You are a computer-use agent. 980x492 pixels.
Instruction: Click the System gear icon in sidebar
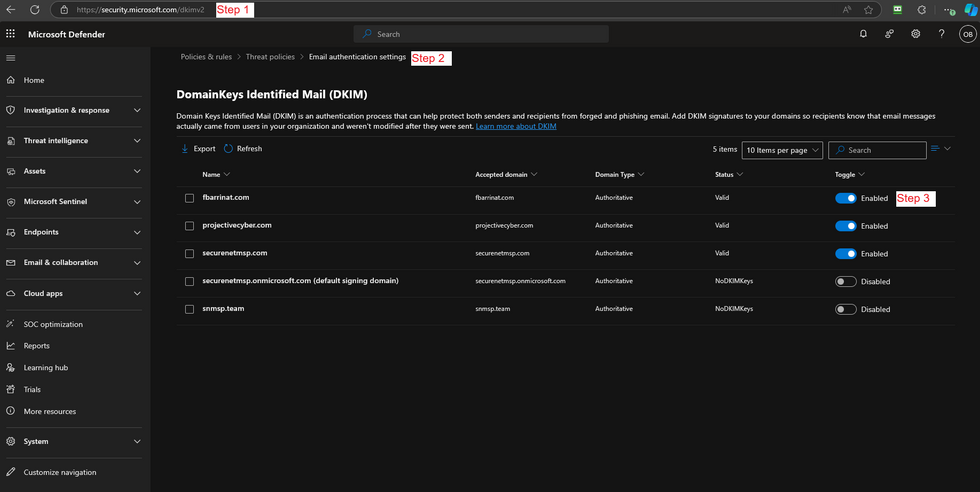pyautogui.click(x=11, y=441)
